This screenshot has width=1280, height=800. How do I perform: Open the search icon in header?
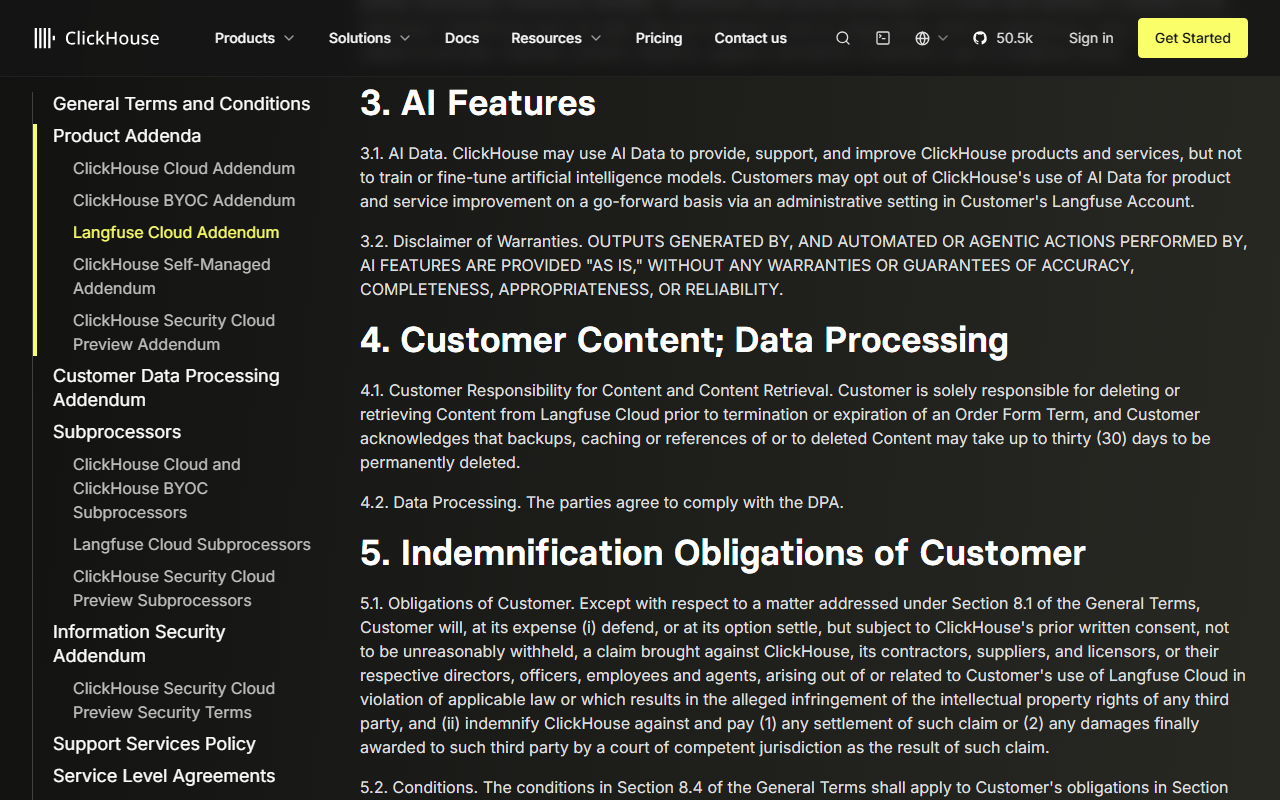point(843,38)
